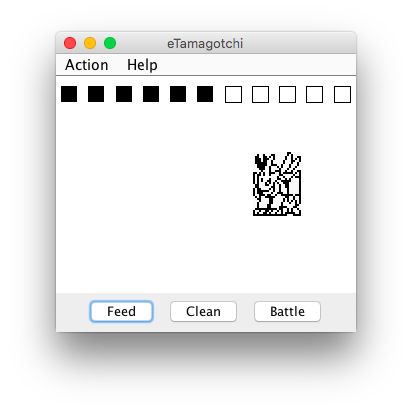Select the second empty status square
The height and width of the screenshot is (412, 412).
260,94
